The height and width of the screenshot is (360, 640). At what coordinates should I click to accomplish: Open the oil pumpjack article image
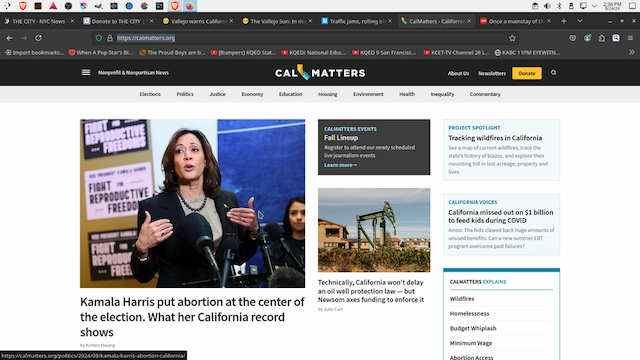[x=374, y=230]
